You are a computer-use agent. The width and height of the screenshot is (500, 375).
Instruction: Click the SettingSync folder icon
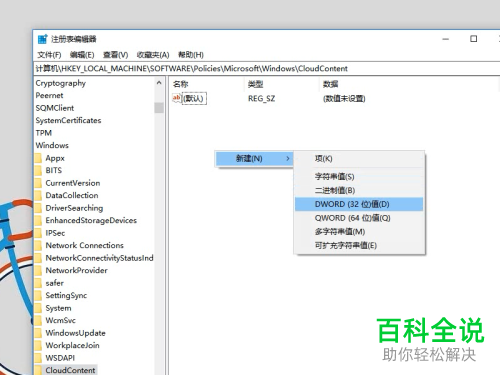[x=39, y=295]
